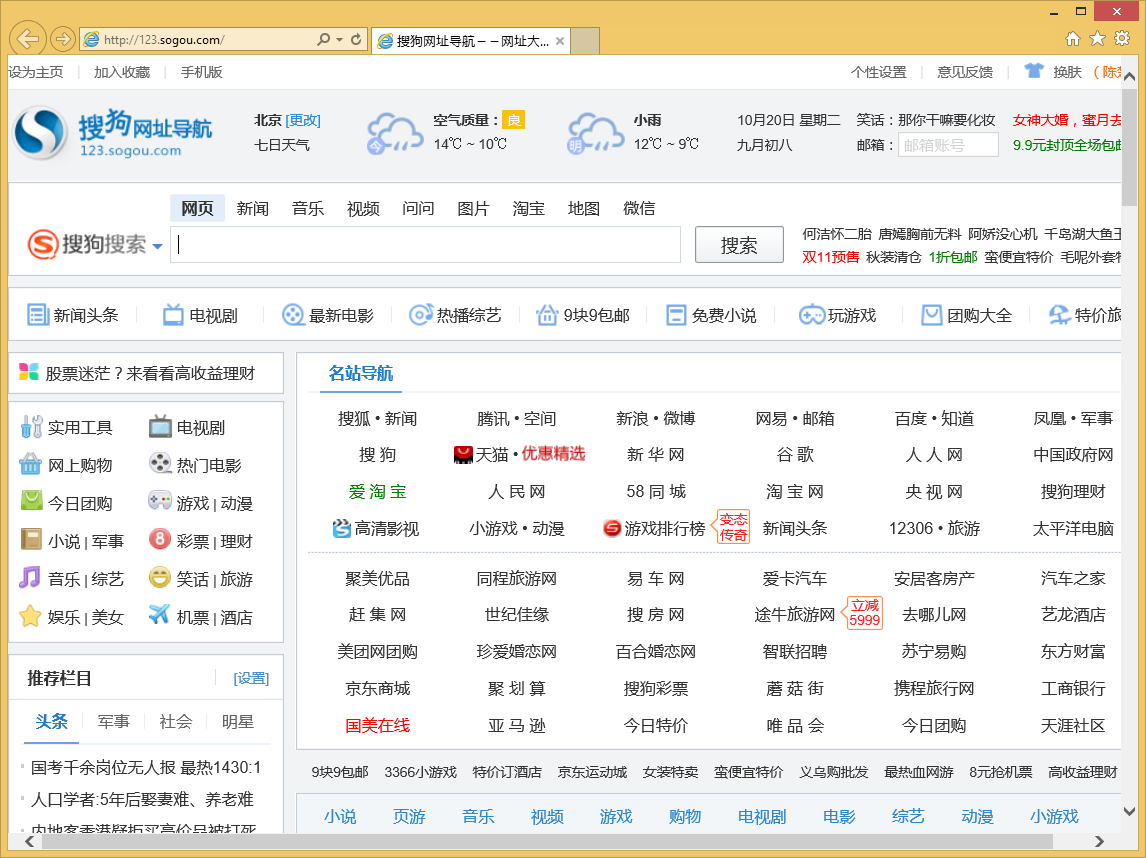Click the Sogou 网址导航 logo
This screenshot has width=1146, height=858.
click(x=113, y=134)
